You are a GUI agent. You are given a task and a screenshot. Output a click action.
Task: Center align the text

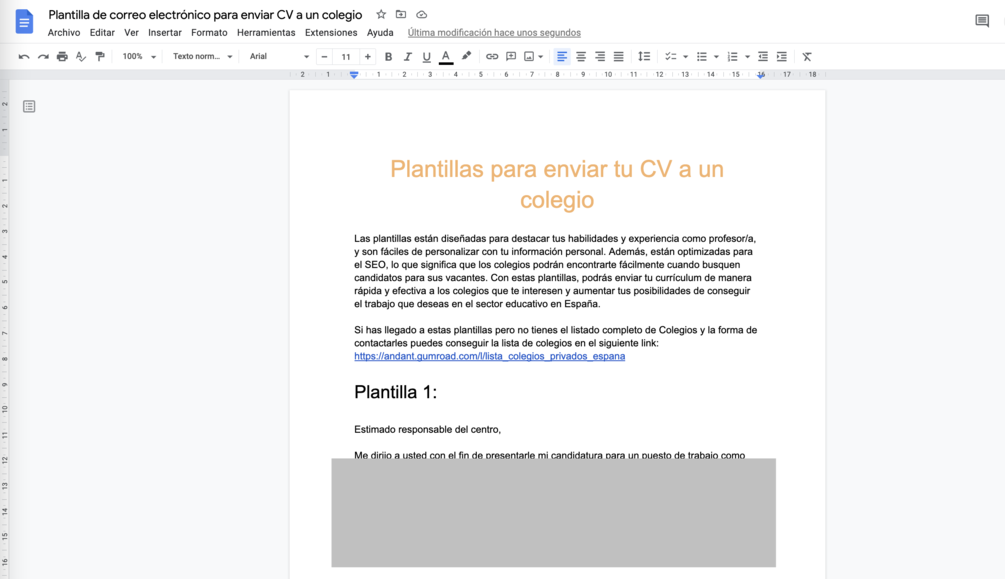[x=581, y=56]
